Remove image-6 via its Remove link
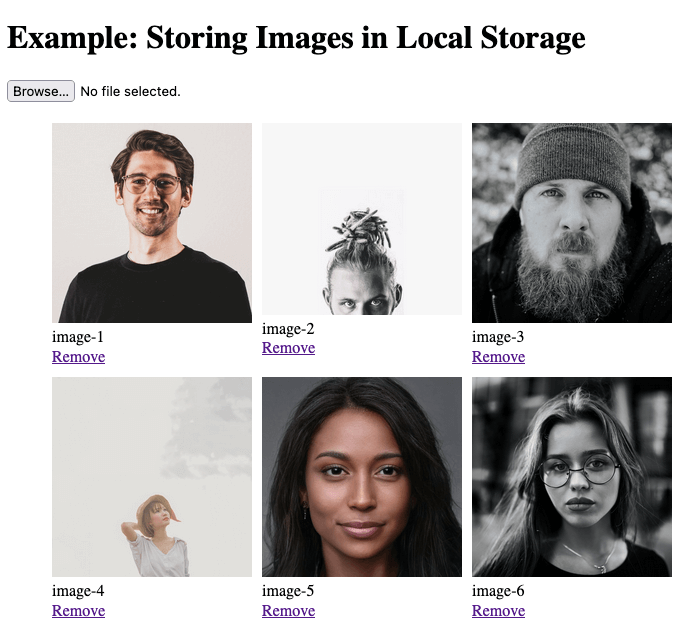This screenshot has width=689, height=635. 498,610
